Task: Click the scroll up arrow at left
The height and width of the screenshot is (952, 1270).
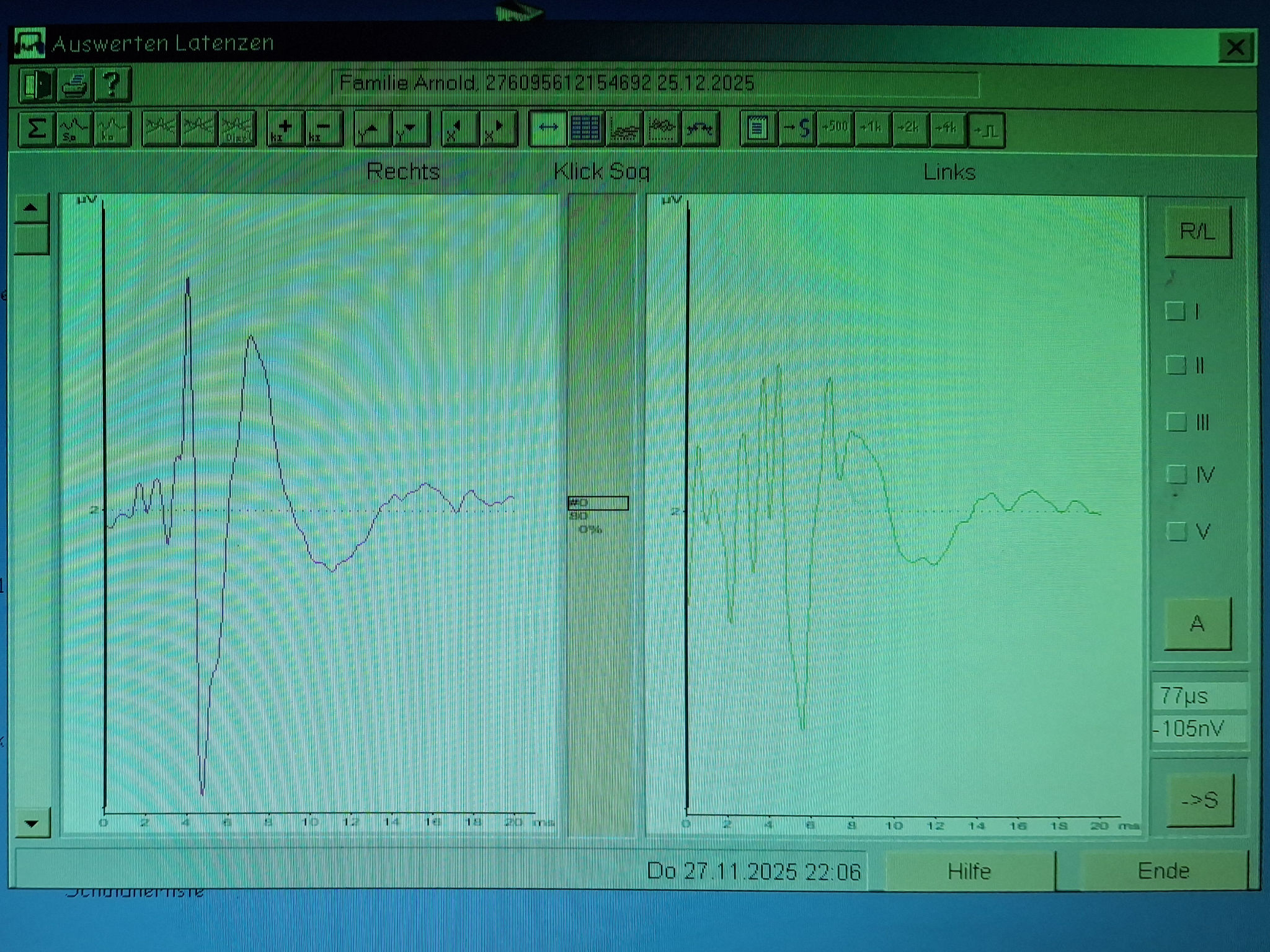Action: (x=31, y=208)
